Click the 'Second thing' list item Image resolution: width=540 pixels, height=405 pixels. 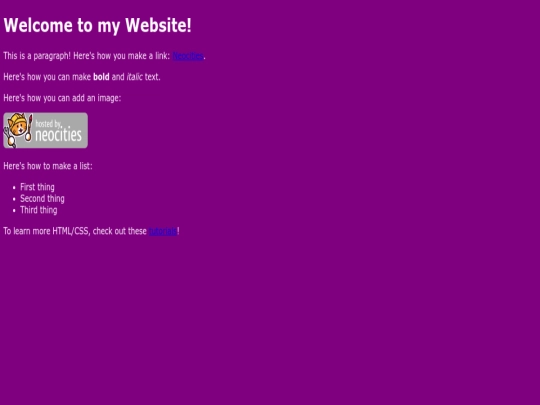pos(42,199)
